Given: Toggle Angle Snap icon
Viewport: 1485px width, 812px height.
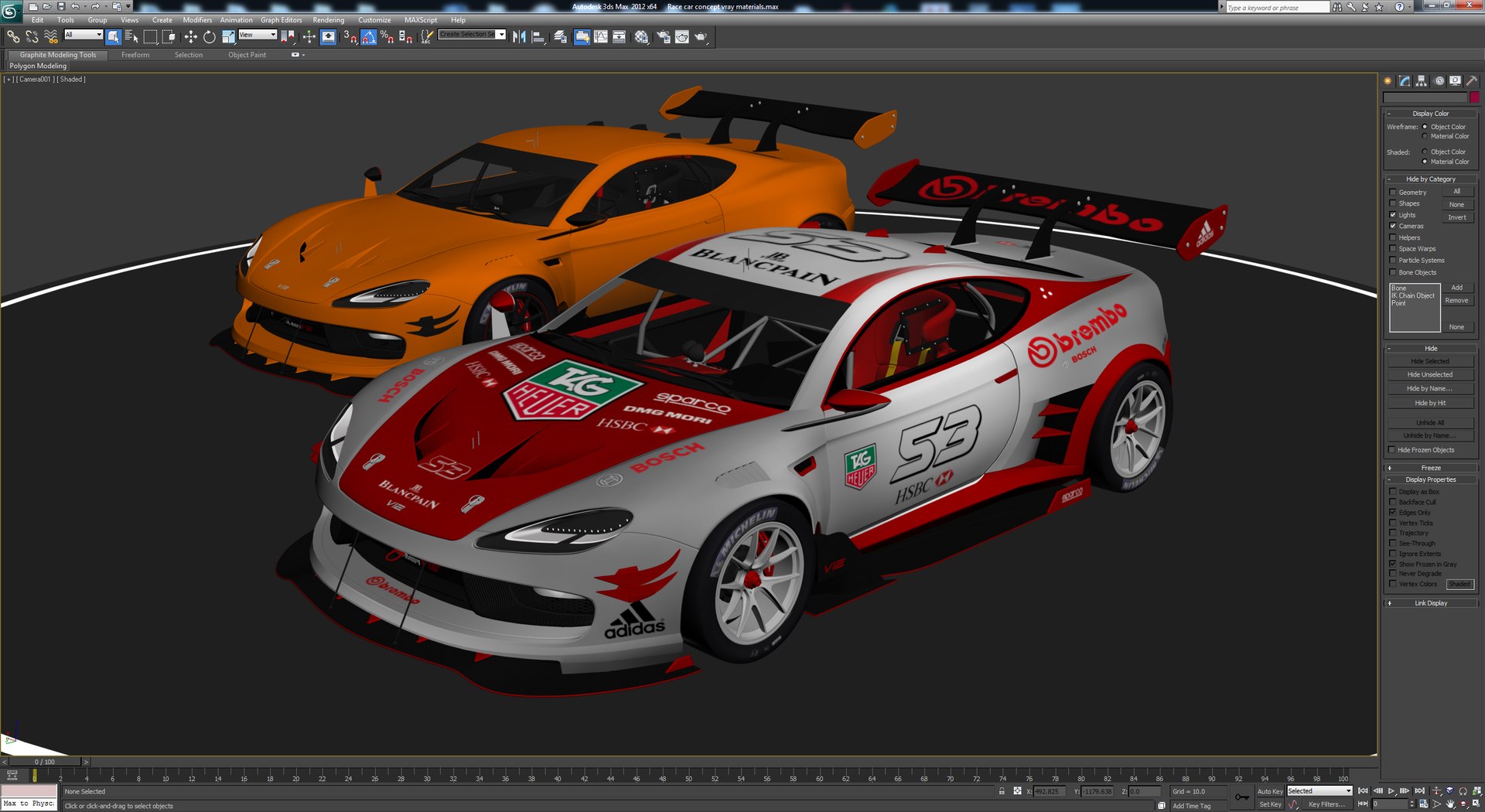Looking at the screenshot, I should pyautogui.click(x=368, y=36).
